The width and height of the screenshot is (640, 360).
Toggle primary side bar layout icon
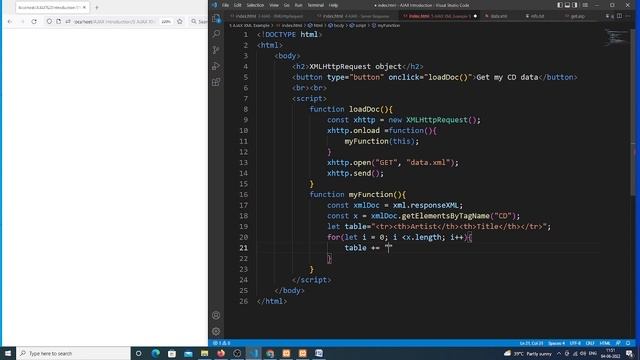[560, 5]
